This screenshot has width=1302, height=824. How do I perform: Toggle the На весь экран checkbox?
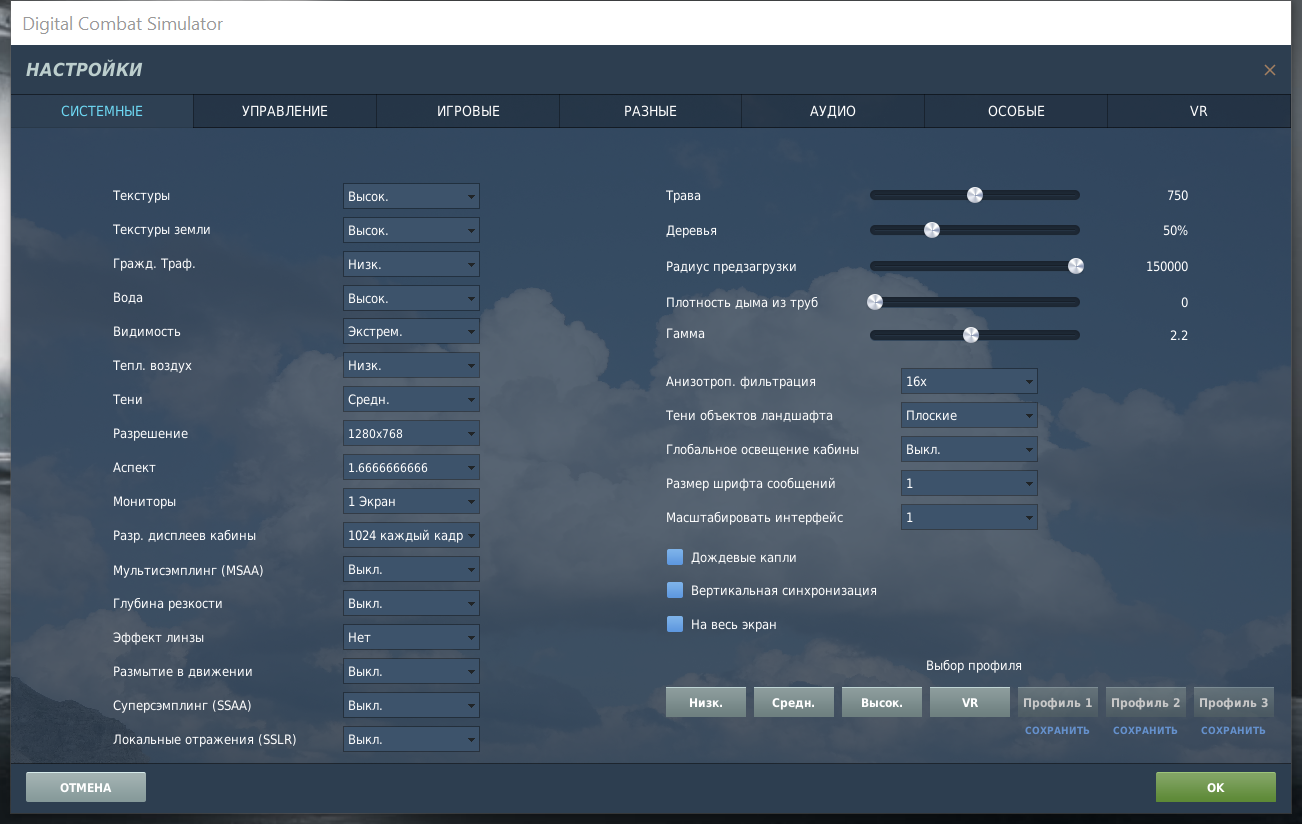(675, 625)
